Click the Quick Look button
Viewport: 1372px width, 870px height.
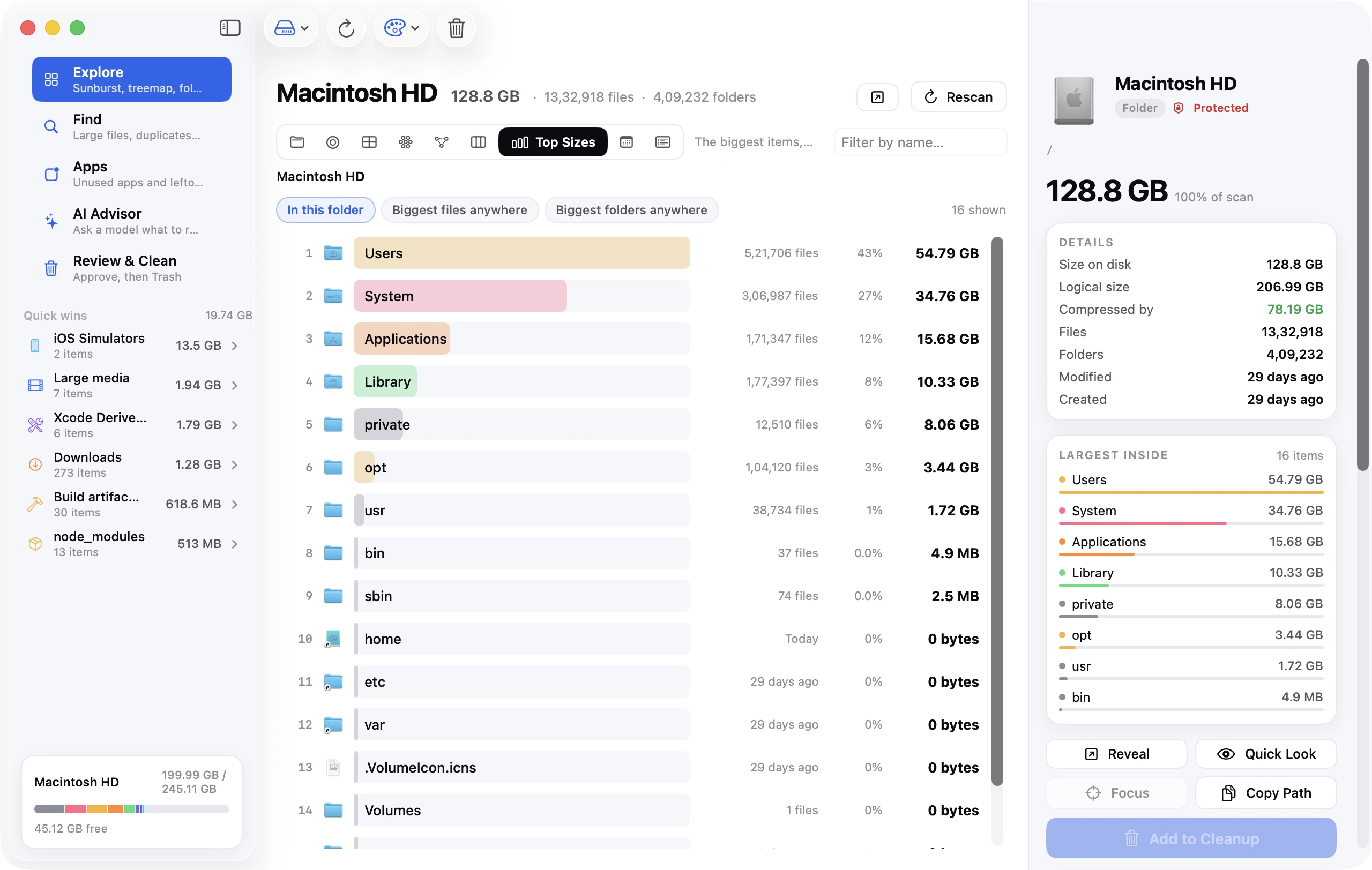[x=1266, y=754]
